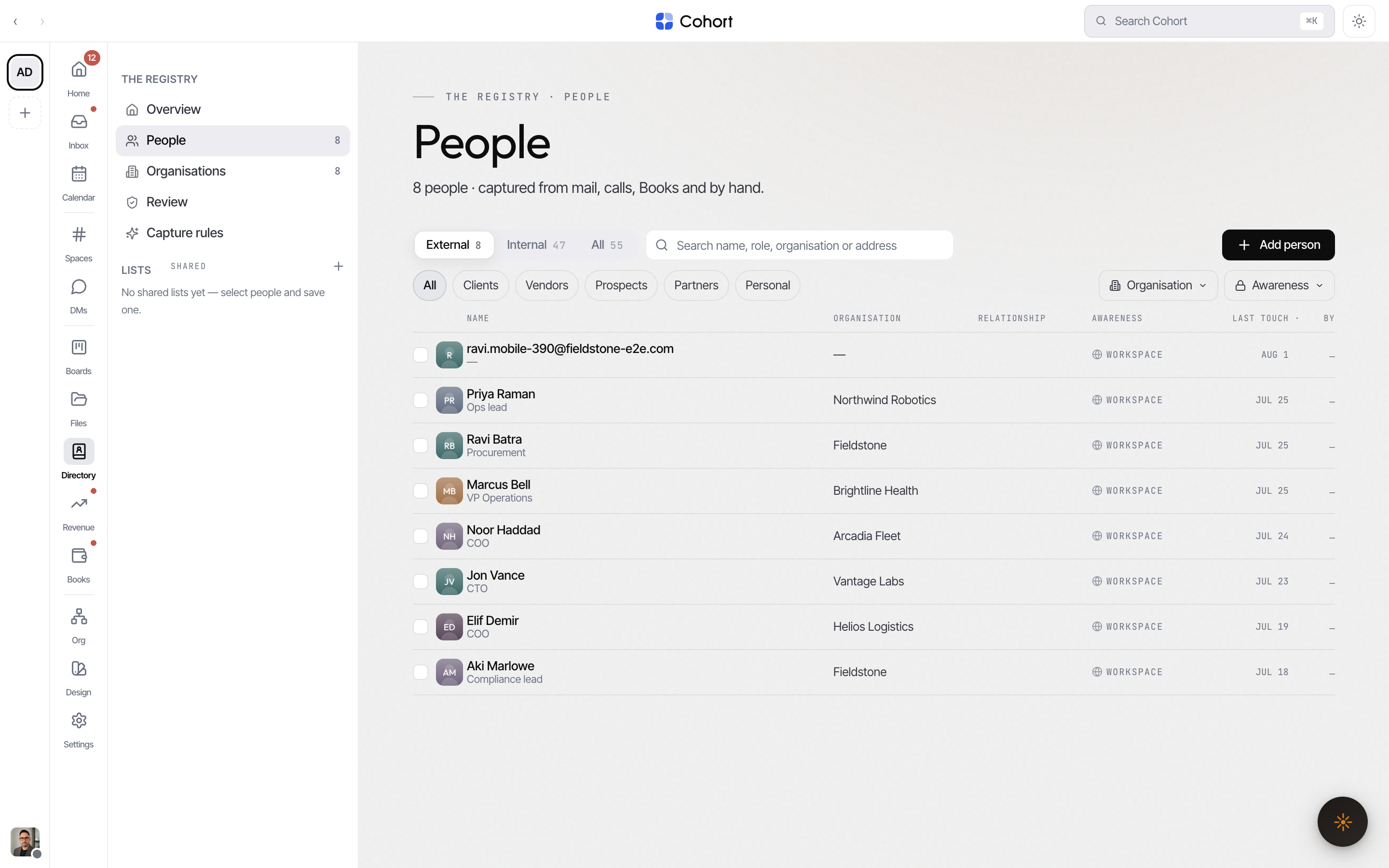
Task: Switch to the Internal tab
Action: point(535,245)
